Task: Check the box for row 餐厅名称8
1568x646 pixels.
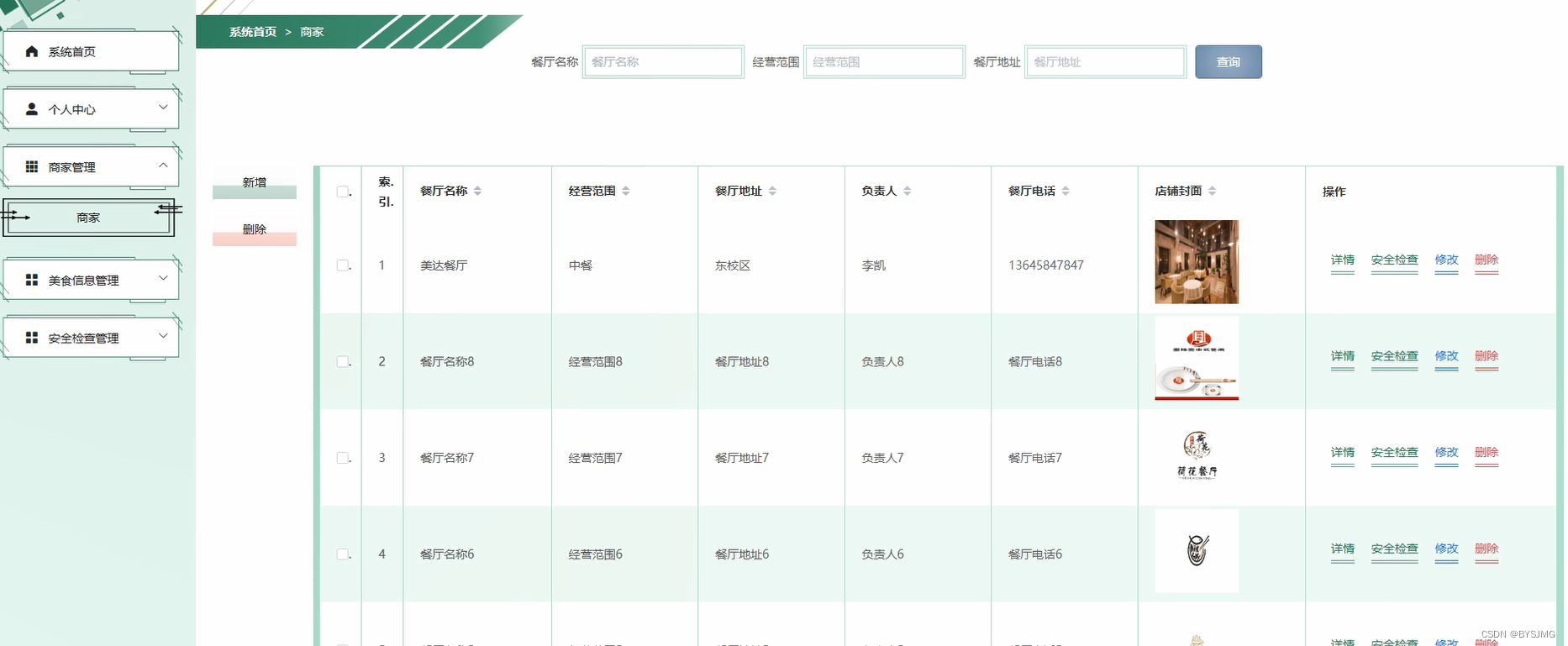Action: (x=343, y=361)
